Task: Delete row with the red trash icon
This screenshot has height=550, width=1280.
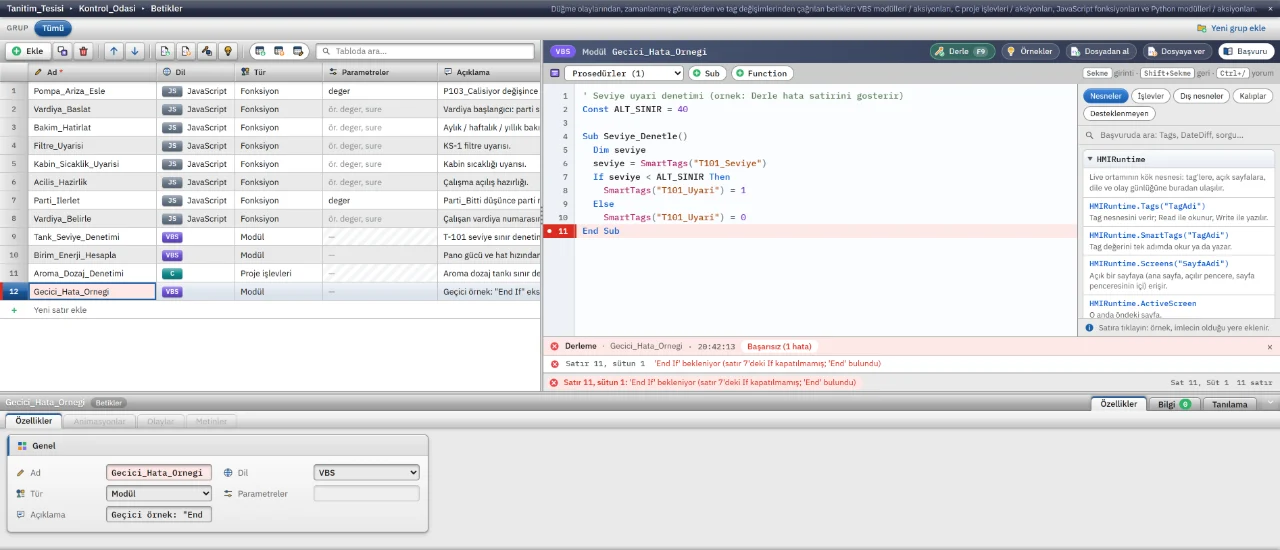Action: (x=83, y=51)
